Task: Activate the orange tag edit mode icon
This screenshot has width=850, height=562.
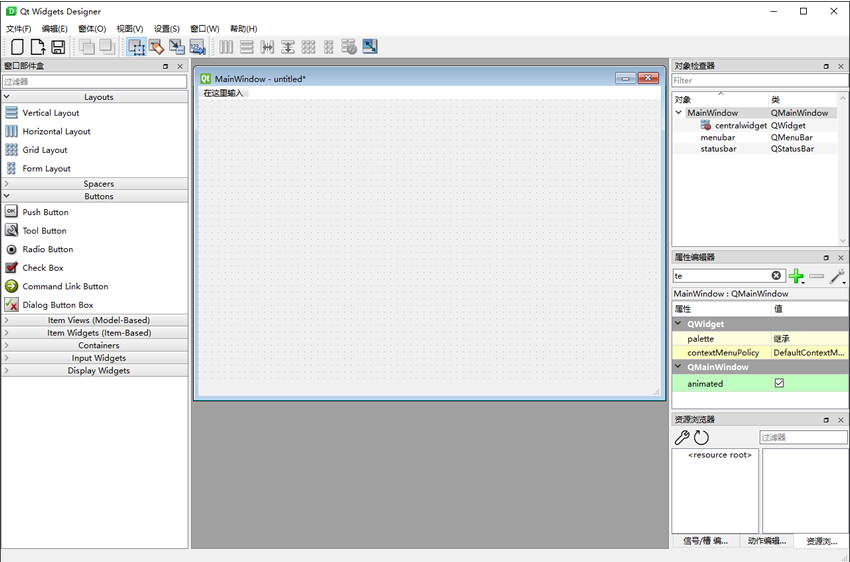Action: point(156,47)
